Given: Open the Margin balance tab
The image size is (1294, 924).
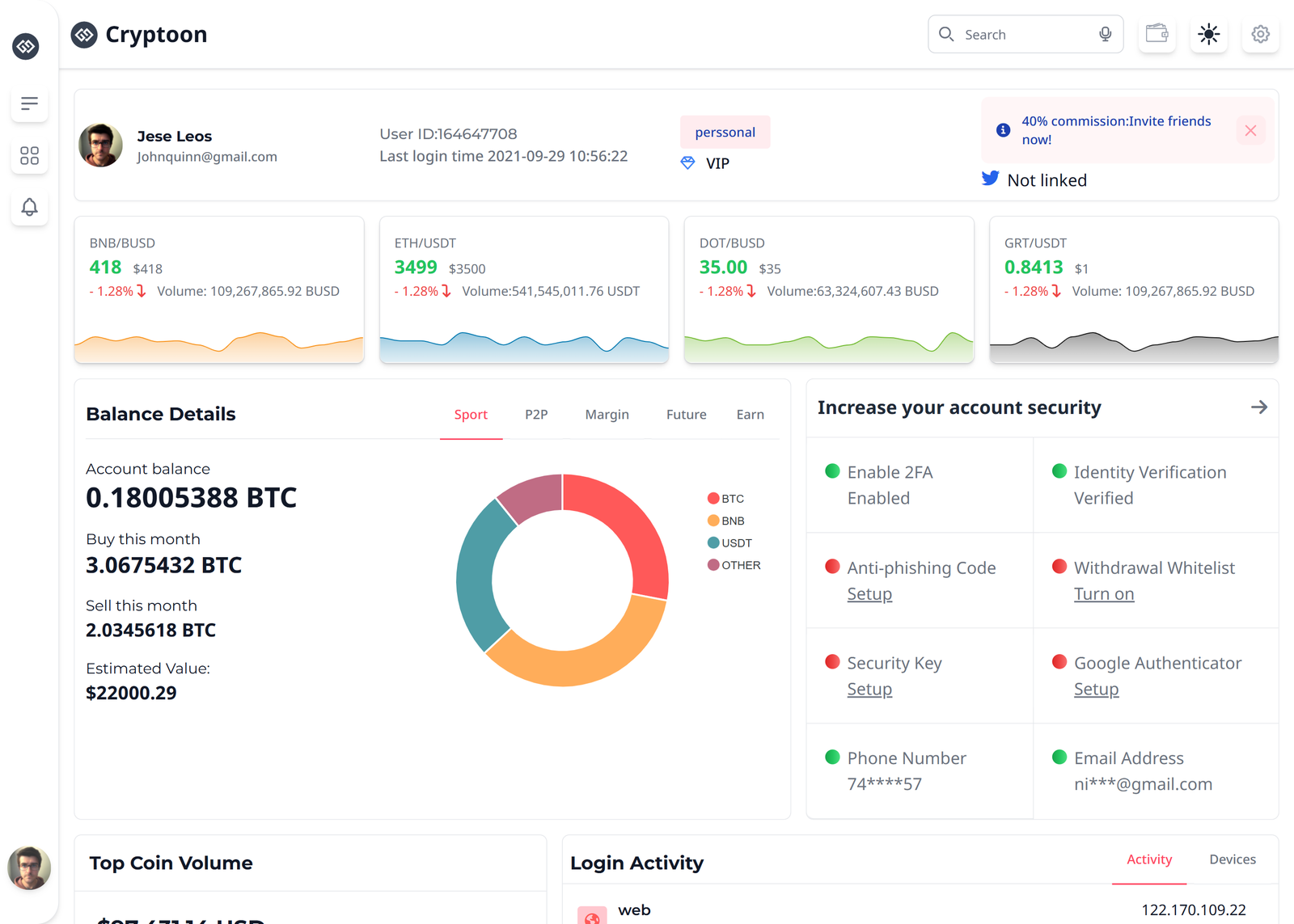Looking at the screenshot, I should 607,415.
